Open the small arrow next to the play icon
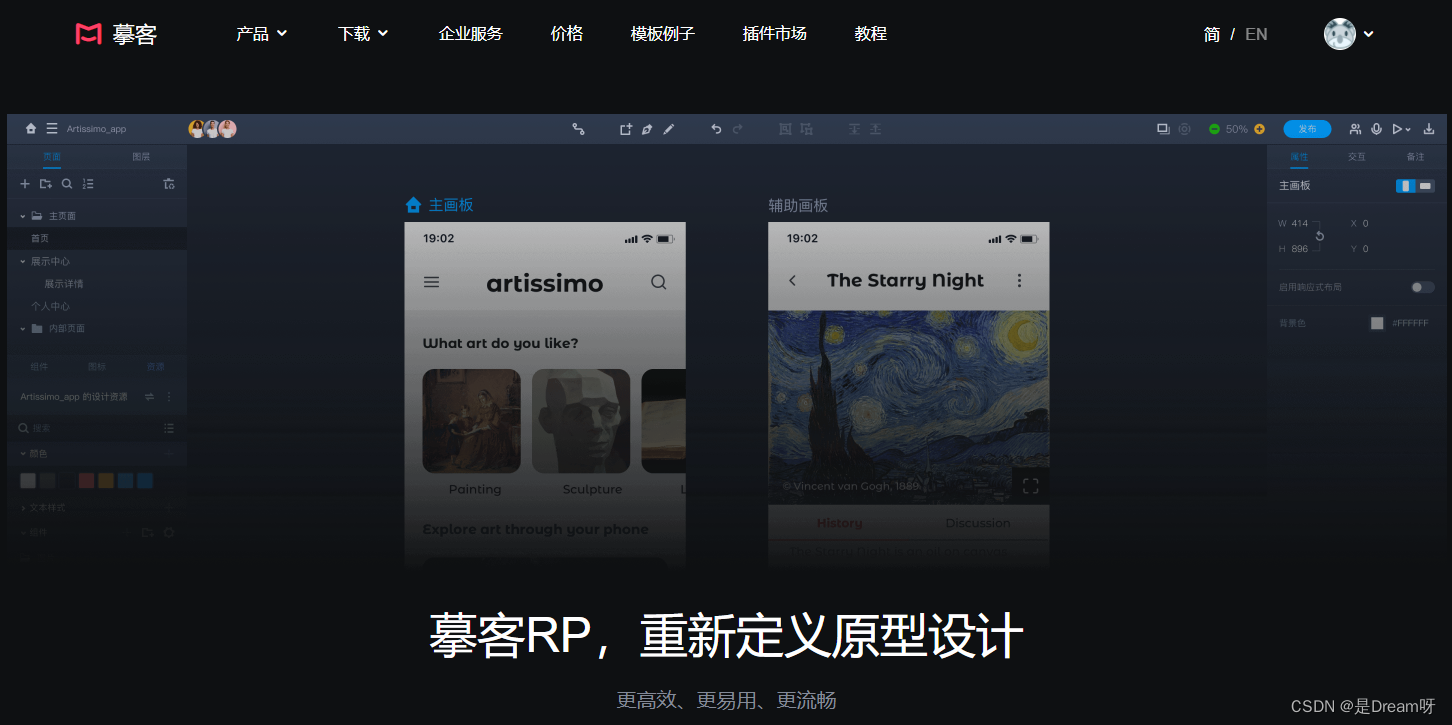The image size is (1452, 725). point(1409,130)
